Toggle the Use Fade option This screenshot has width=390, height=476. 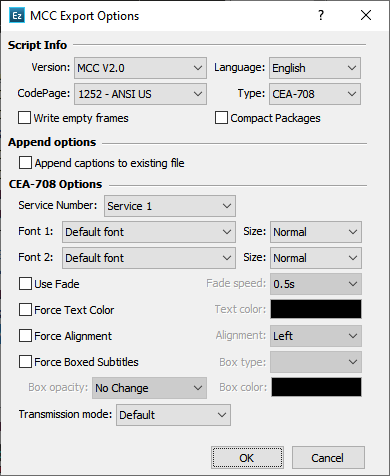click(25, 284)
